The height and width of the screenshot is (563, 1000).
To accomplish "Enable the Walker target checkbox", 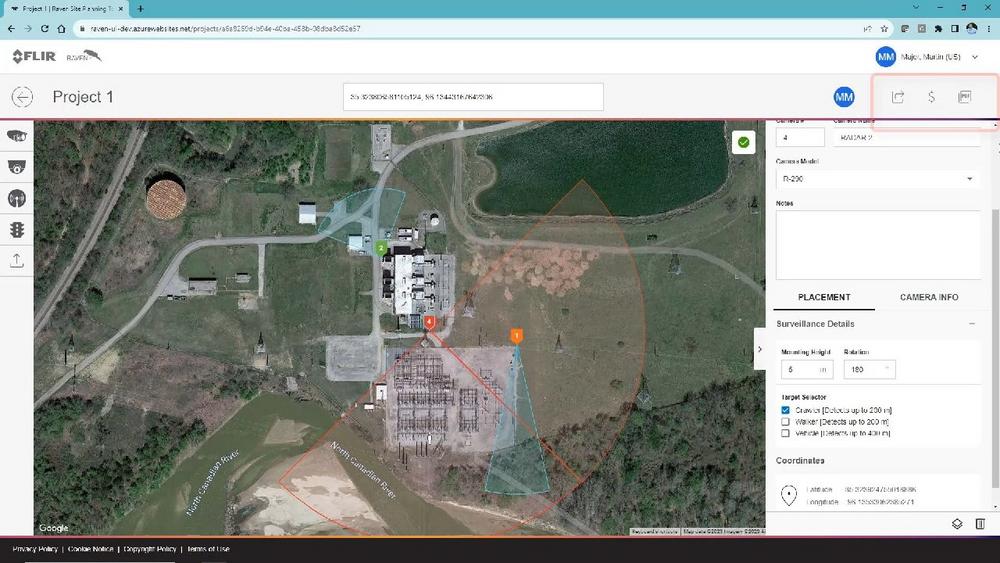I will [786, 422].
